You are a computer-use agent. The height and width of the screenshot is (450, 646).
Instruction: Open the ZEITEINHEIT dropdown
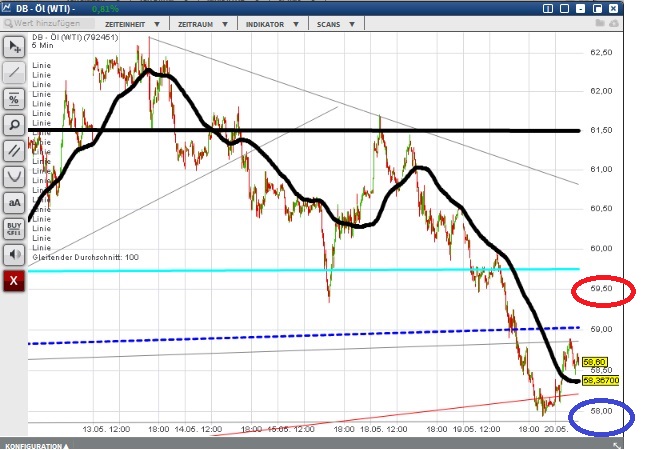pos(132,24)
